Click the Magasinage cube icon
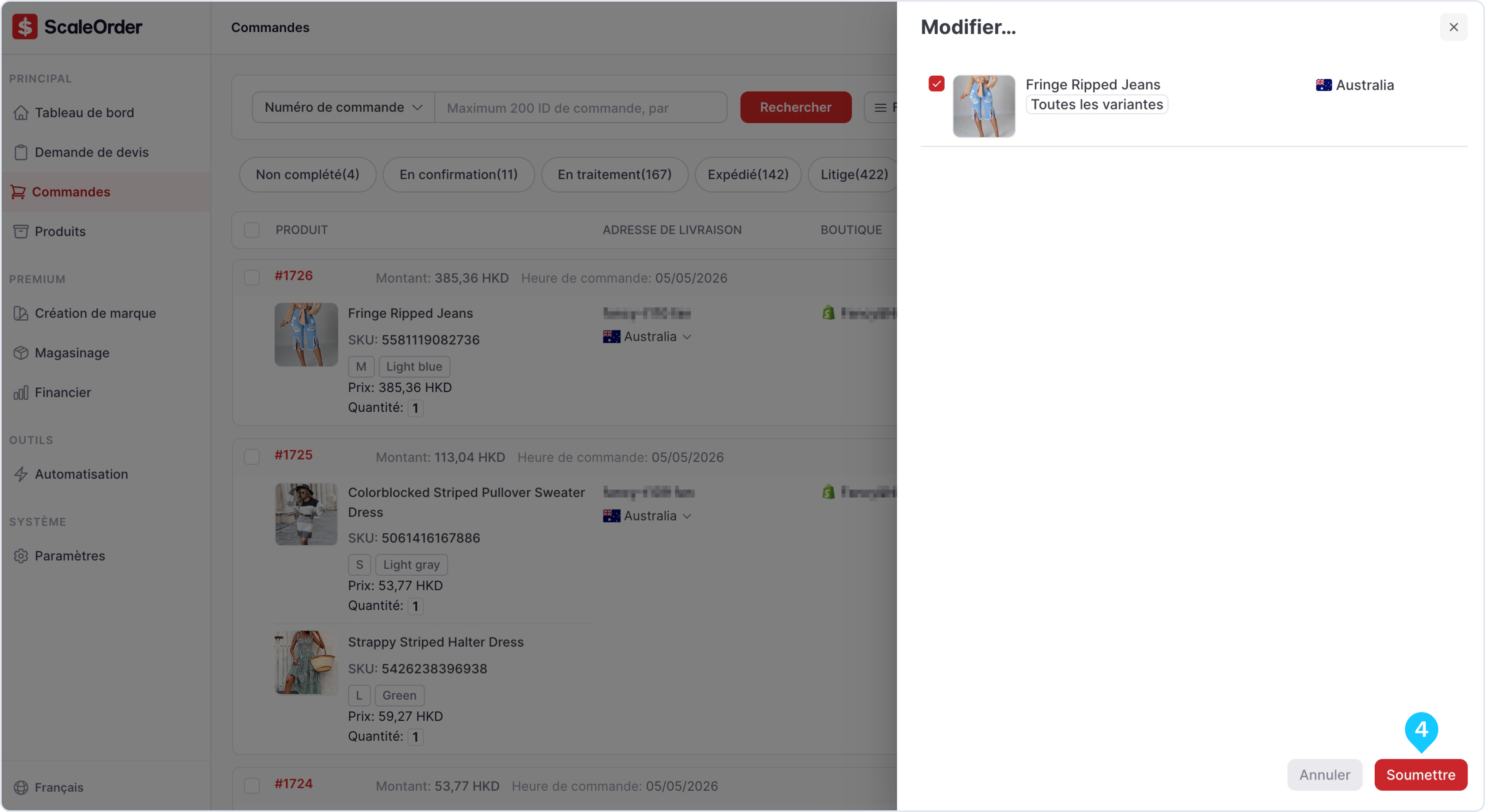Screen dimensions: 1485x812 pyautogui.click(x=21, y=353)
